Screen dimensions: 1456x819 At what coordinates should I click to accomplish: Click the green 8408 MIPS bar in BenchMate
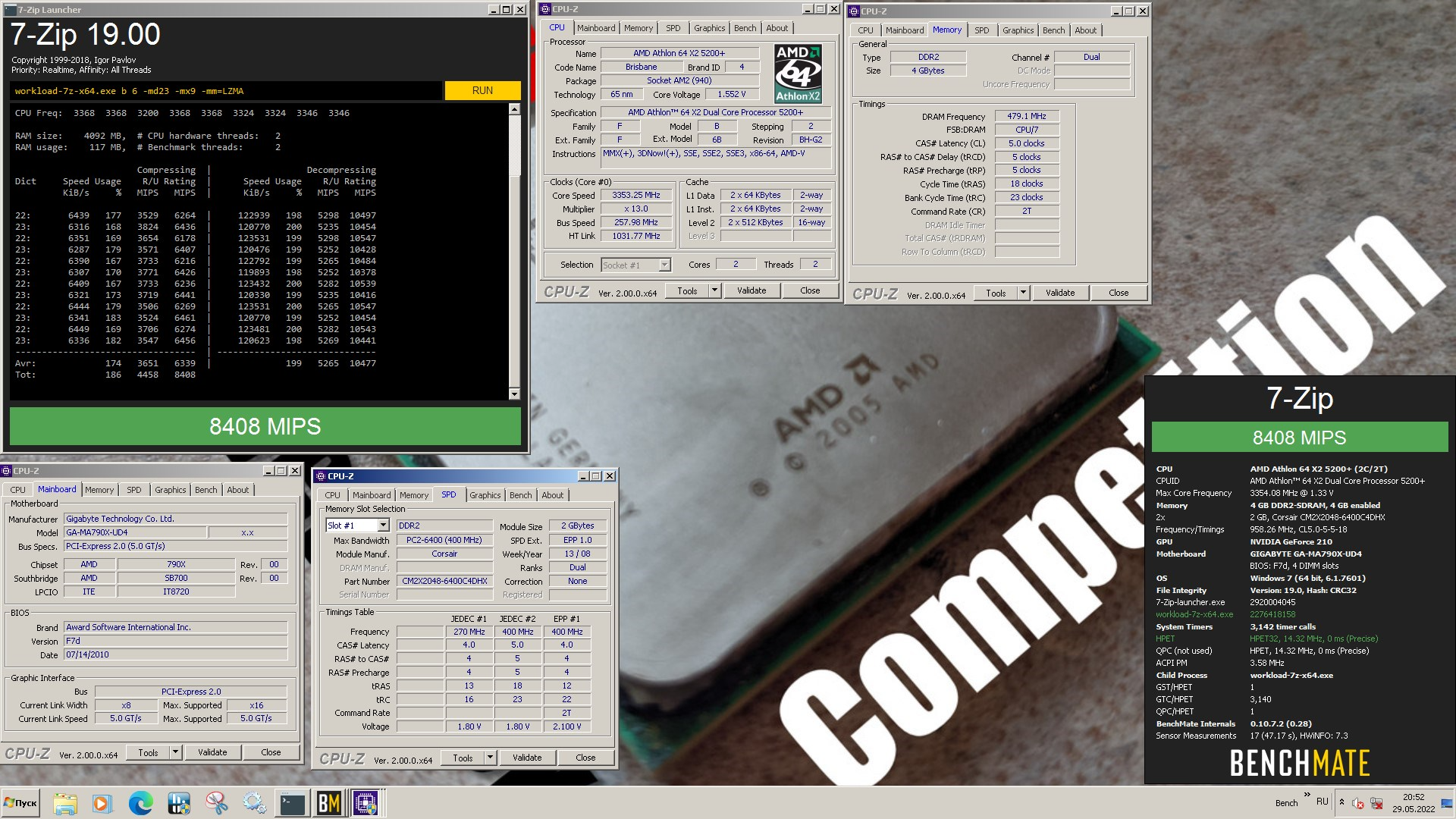(x=1299, y=438)
